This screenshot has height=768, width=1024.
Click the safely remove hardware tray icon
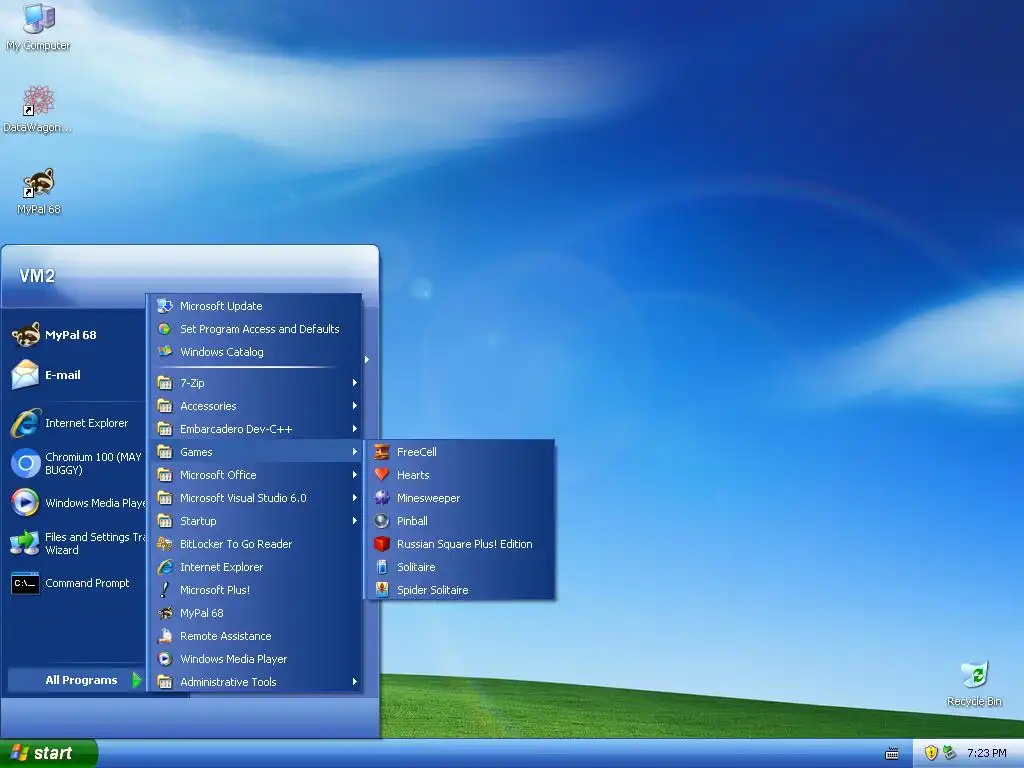pos(950,753)
